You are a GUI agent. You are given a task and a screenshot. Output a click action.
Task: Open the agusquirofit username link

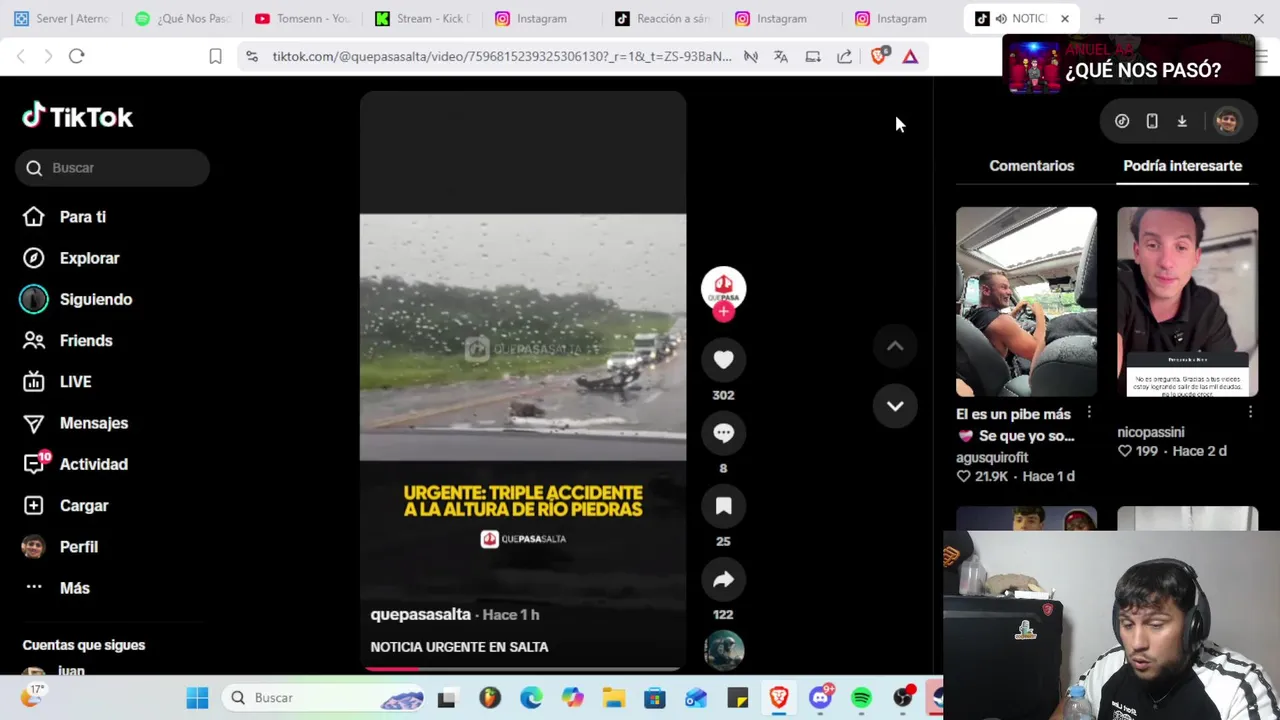click(992, 457)
